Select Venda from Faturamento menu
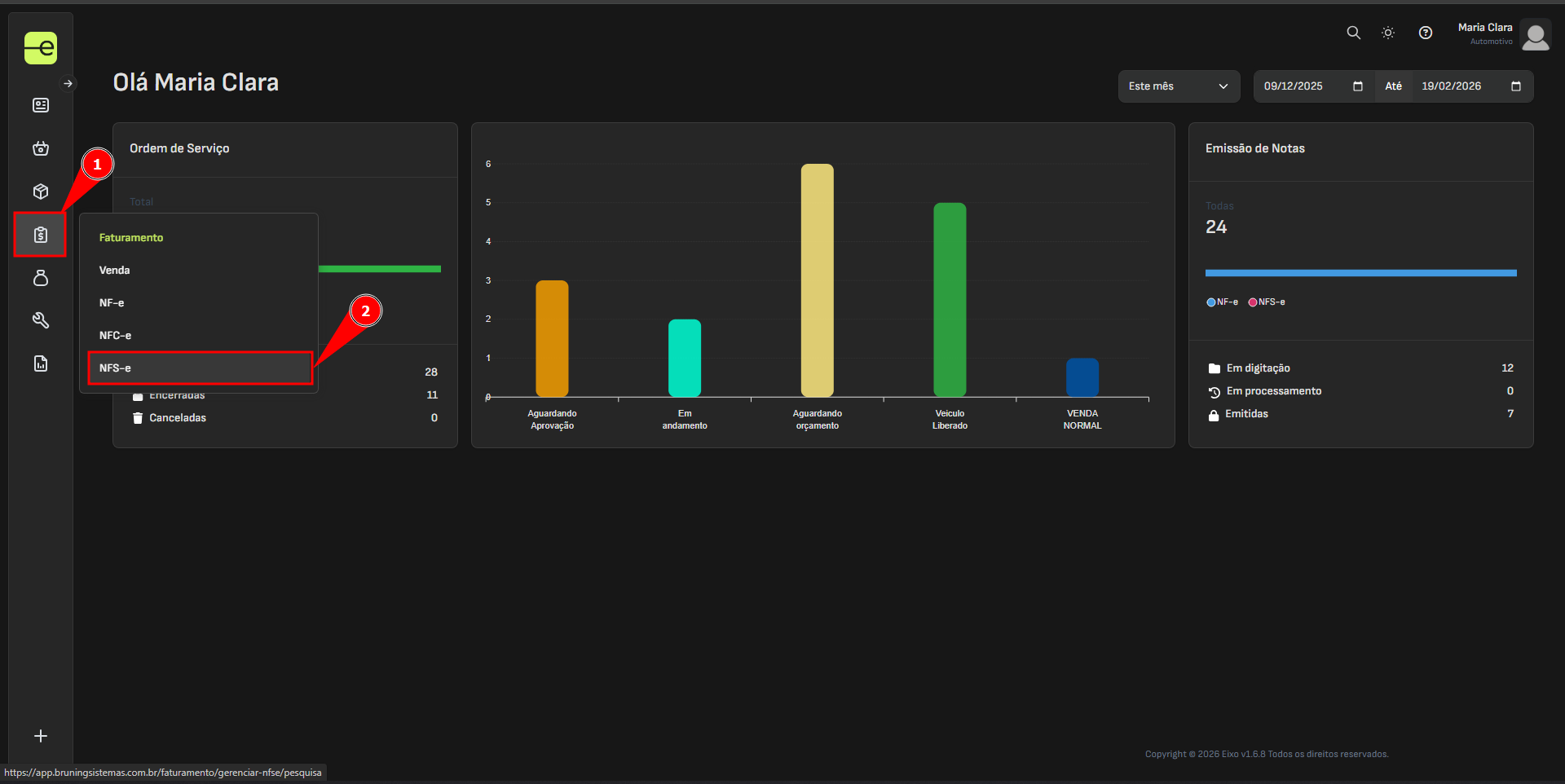 115,271
